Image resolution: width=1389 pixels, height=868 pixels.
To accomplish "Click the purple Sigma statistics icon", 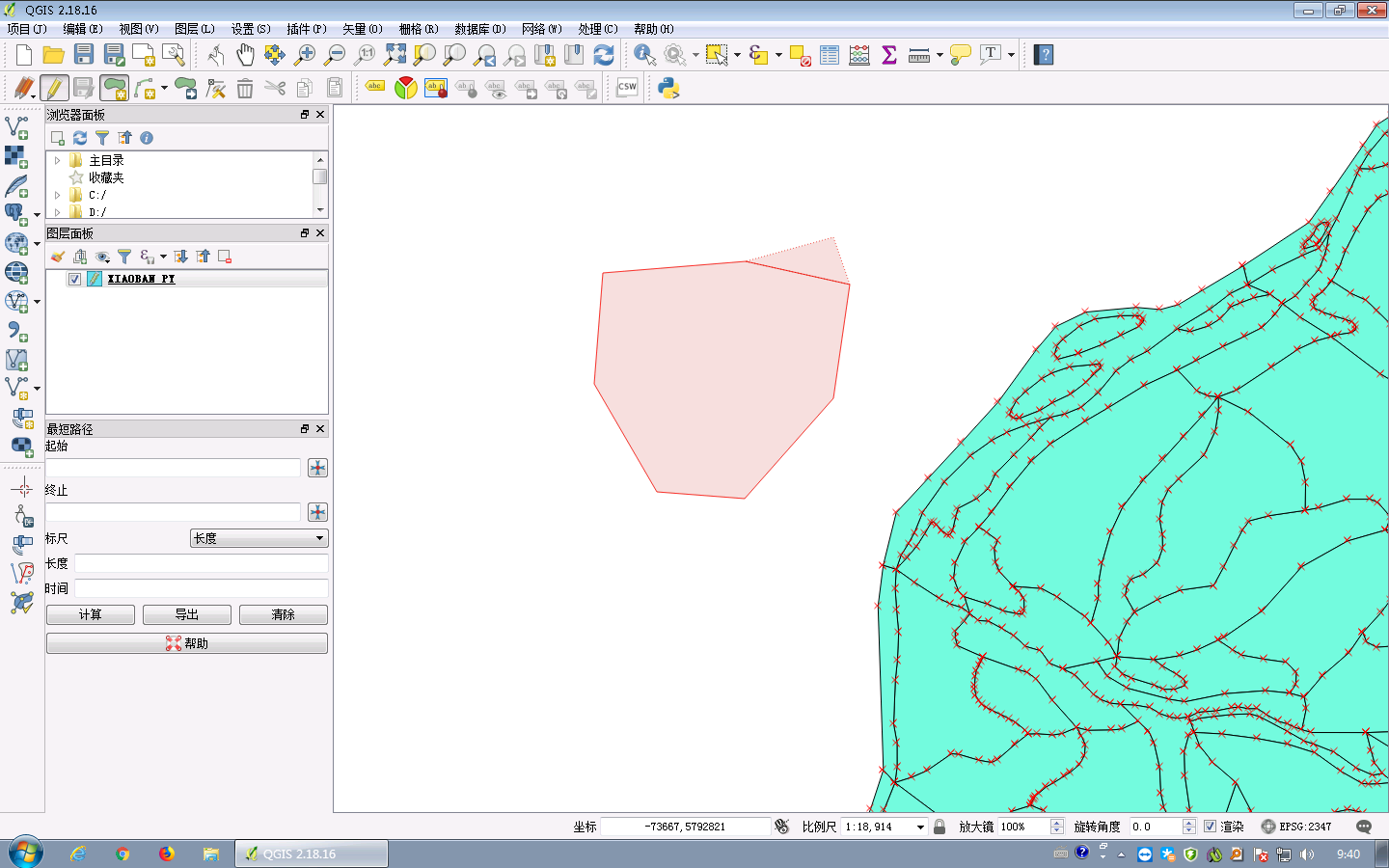I will [x=889, y=55].
